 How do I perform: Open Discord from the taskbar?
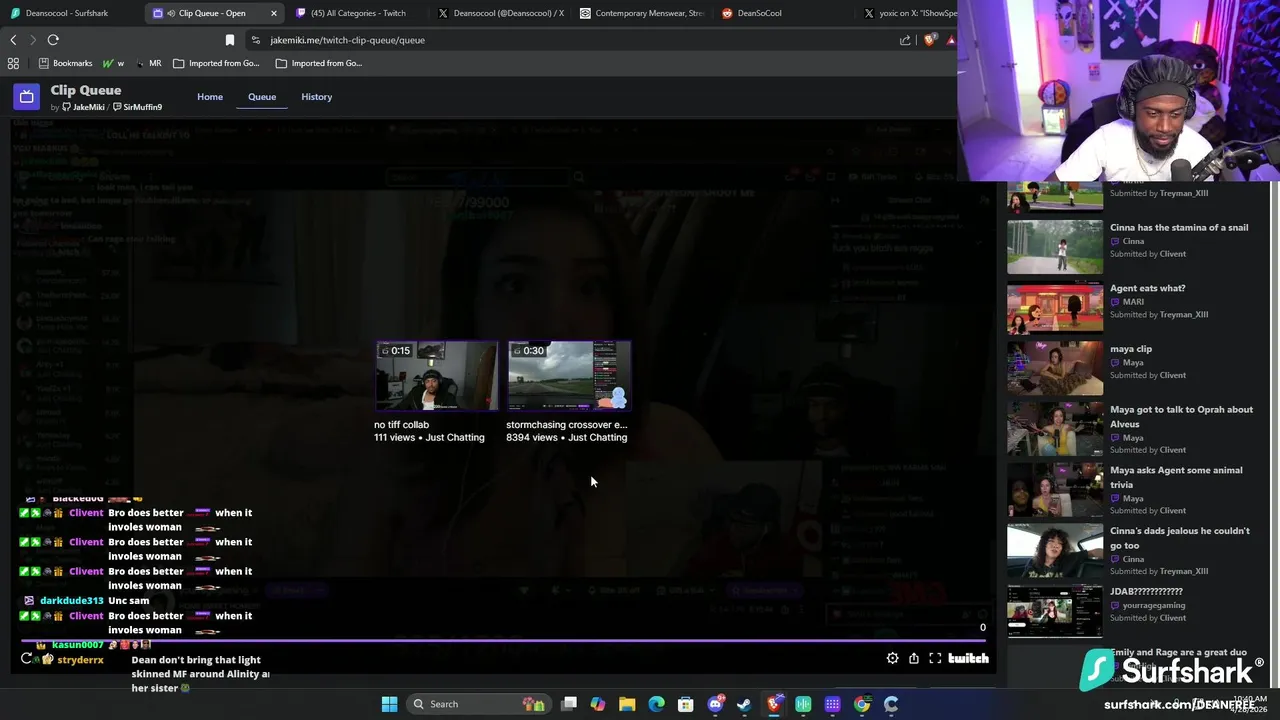[715, 704]
